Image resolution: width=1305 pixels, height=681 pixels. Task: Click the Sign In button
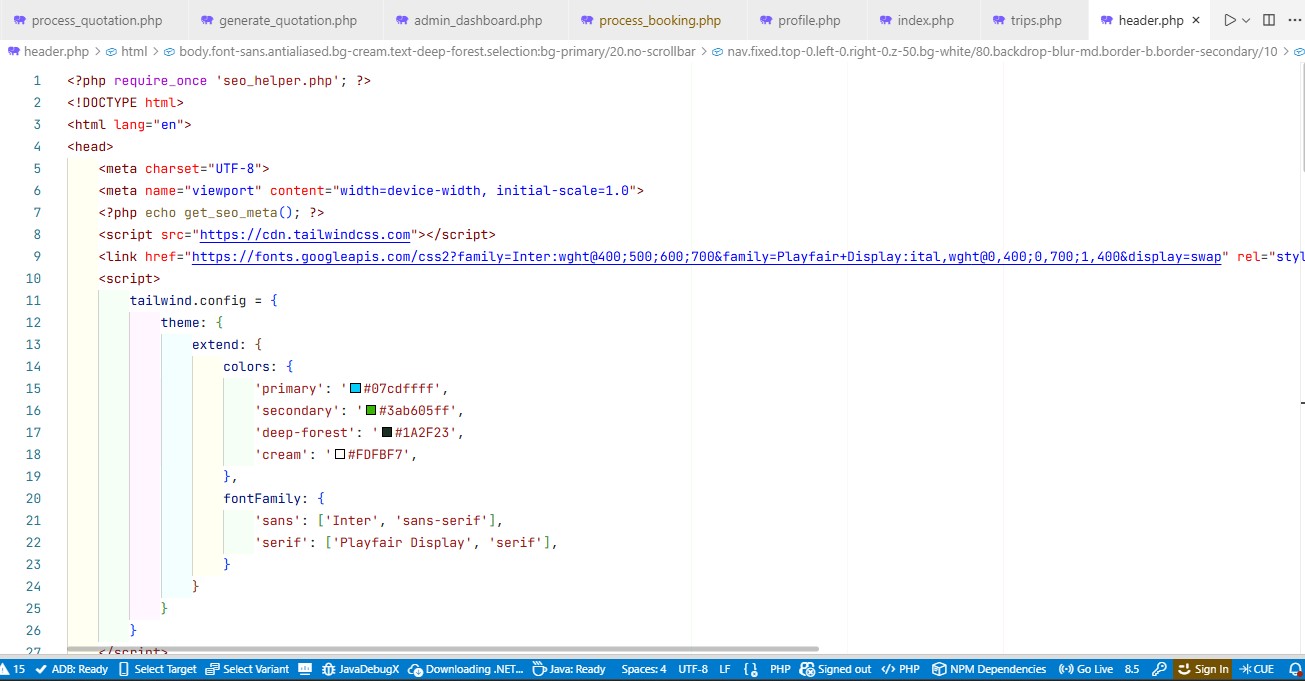click(1203, 669)
